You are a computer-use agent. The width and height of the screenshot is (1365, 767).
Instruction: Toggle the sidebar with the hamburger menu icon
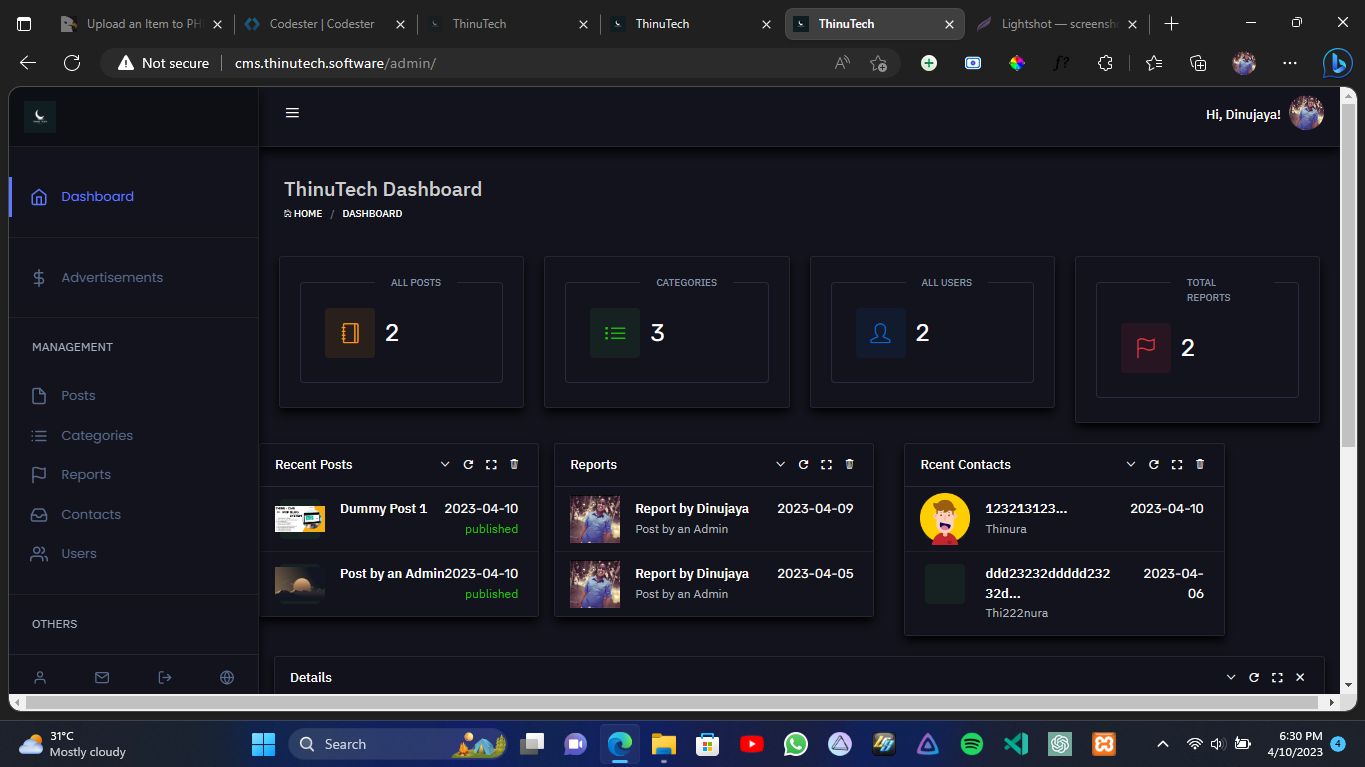point(292,113)
